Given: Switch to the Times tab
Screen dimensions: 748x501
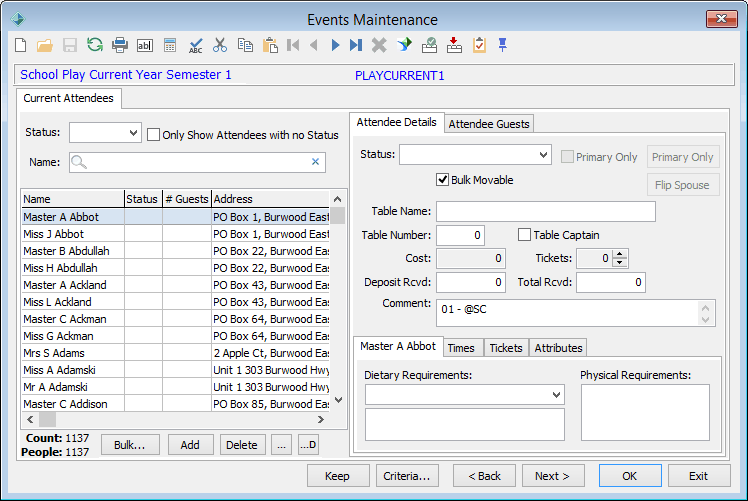Looking at the screenshot, I should click(461, 348).
